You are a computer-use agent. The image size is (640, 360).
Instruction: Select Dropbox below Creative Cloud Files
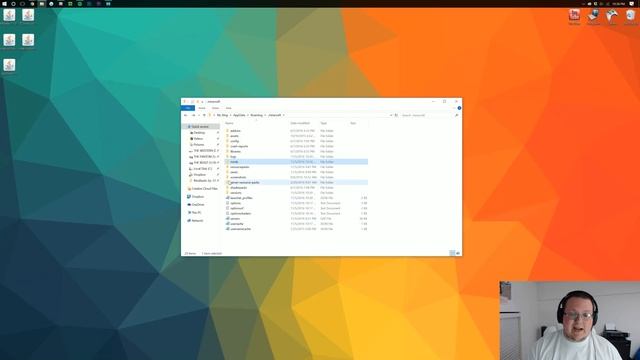pyautogui.click(x=198, y=197)
